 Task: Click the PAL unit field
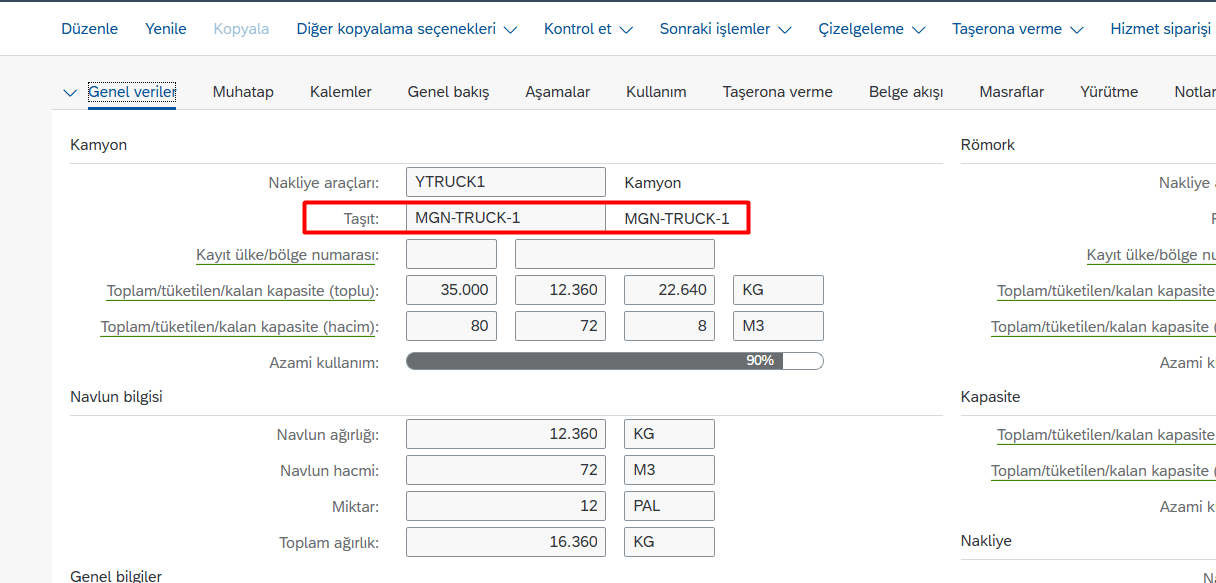[x=669, y=506]
